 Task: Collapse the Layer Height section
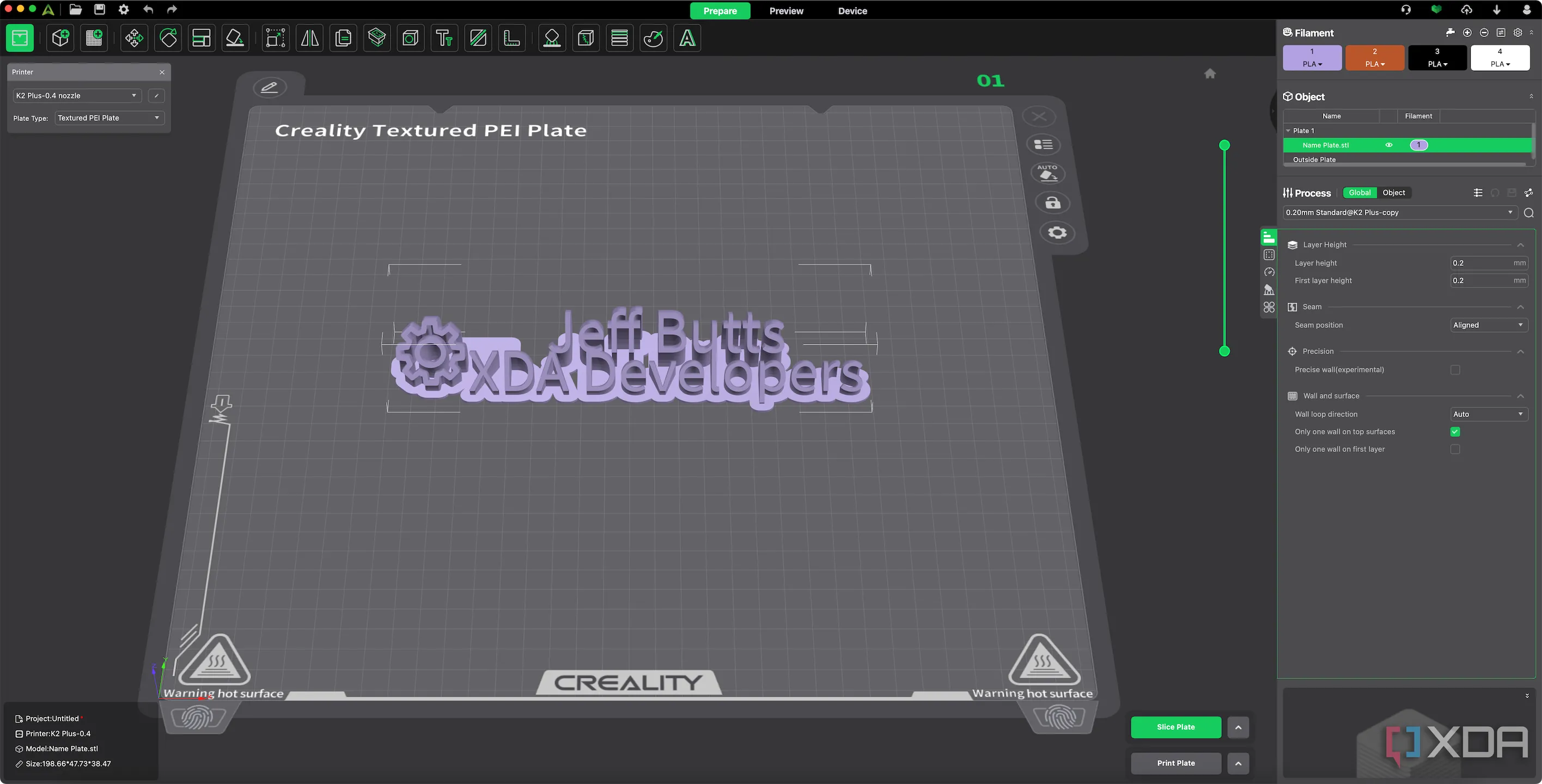[x=1520, y=245]
